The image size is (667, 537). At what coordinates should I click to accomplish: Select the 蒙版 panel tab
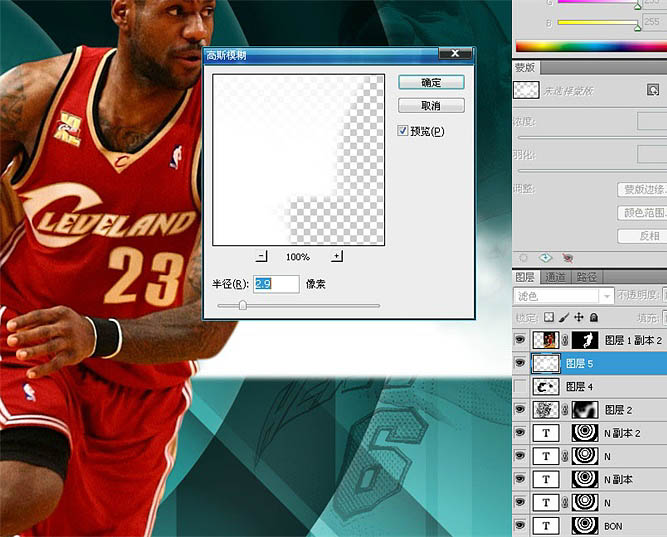point(525,67)
